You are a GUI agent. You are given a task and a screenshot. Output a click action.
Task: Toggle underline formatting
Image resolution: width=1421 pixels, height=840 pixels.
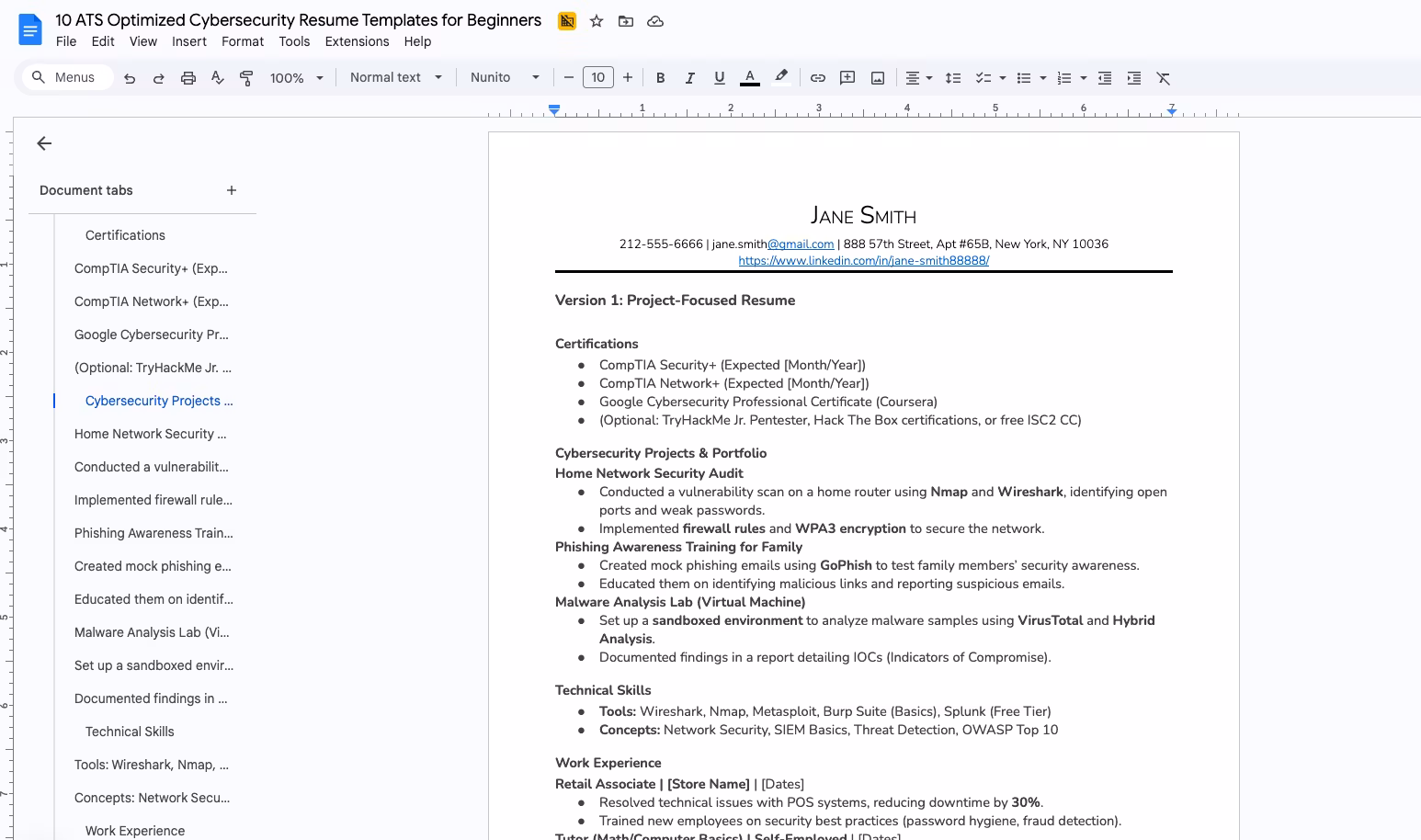point(719,78)
